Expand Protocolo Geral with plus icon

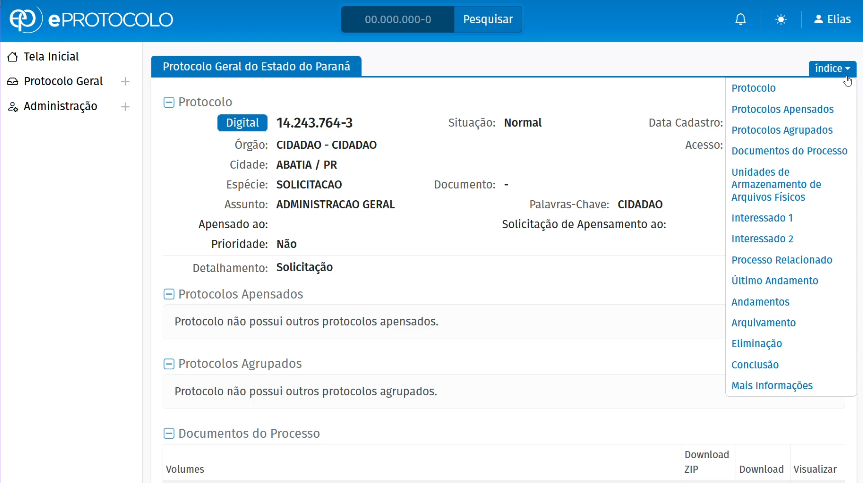[125, 82]
